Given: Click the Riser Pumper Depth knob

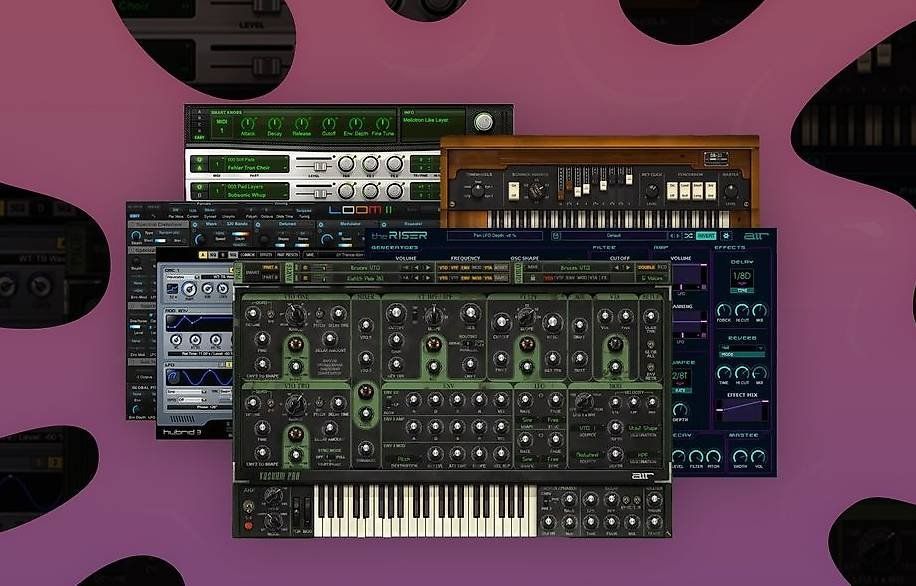Looking at the screenshot, I should 681,409.
